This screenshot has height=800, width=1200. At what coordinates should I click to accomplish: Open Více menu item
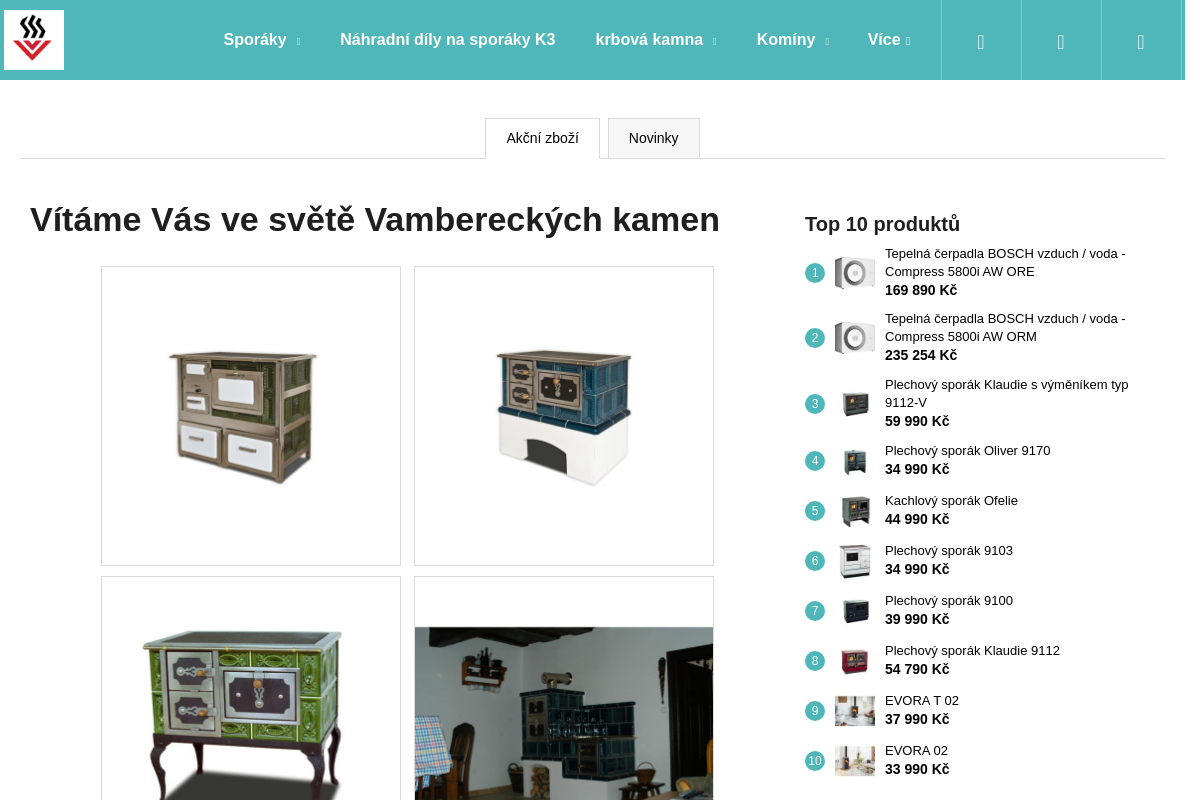pos(884,40)
